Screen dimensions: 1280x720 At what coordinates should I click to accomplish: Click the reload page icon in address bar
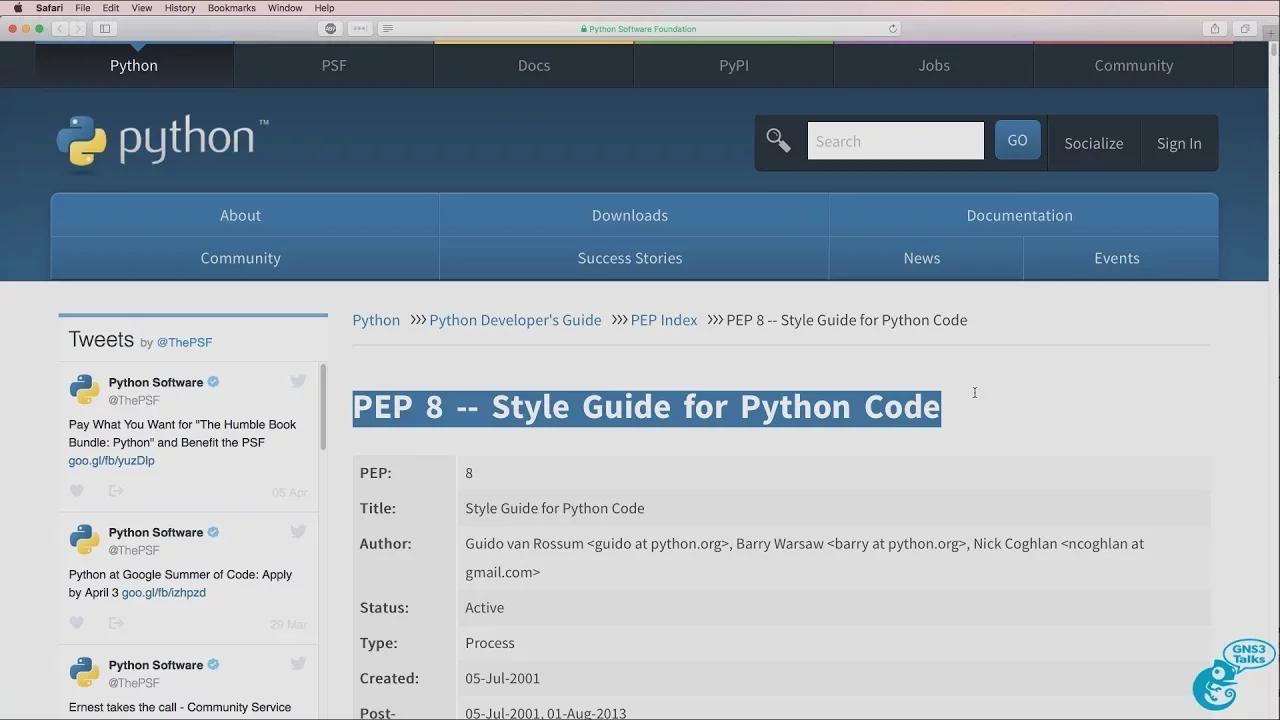point(892,29)
